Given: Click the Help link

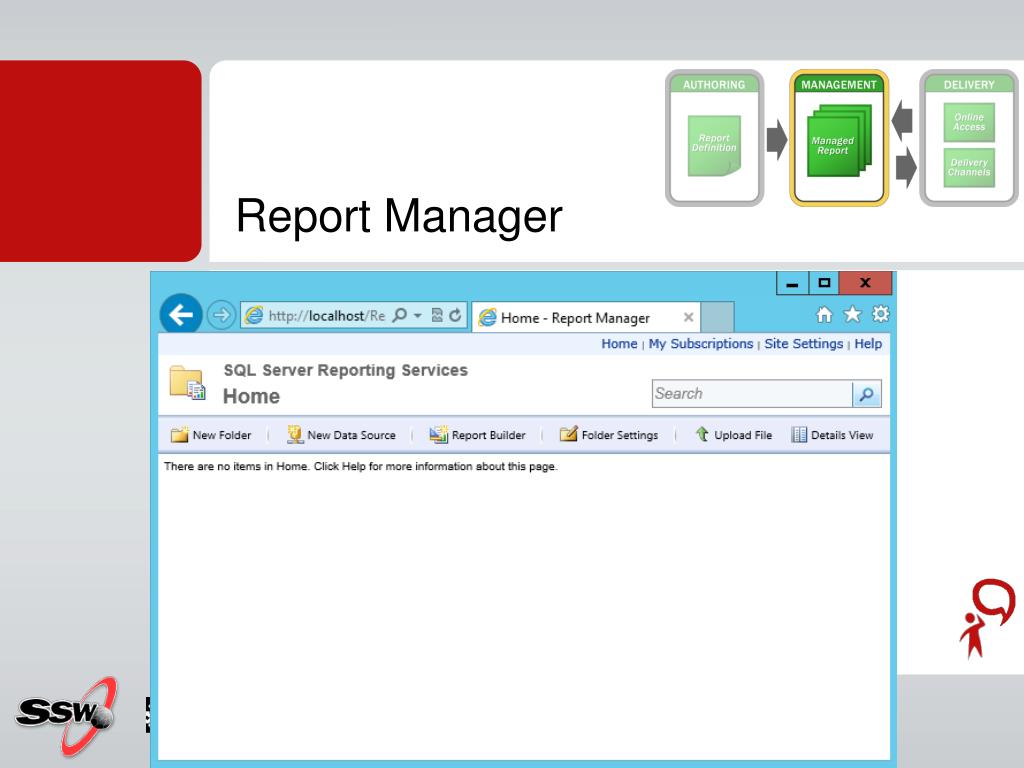Looking at the screenshot, I should coord(868,344).
